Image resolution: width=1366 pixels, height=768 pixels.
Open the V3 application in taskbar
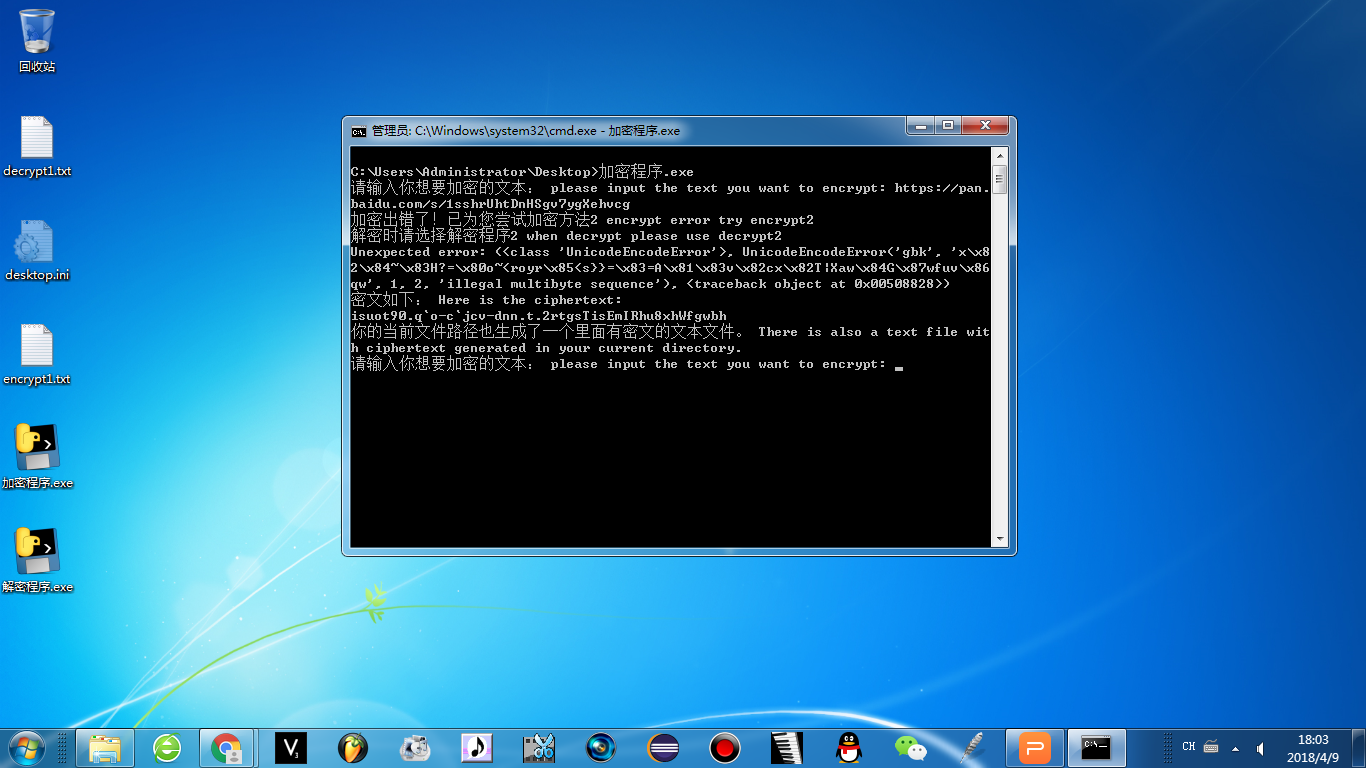(x=291, y=747)
